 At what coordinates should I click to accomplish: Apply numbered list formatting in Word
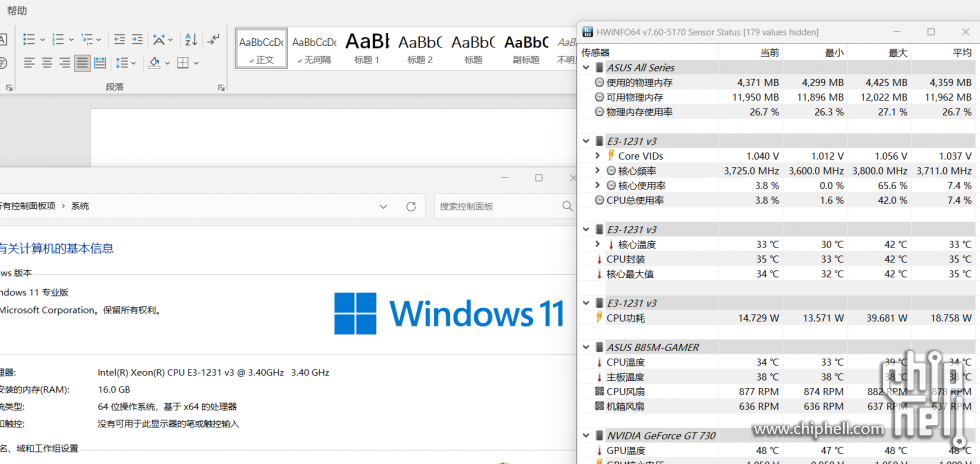click(x=58, y=39)
